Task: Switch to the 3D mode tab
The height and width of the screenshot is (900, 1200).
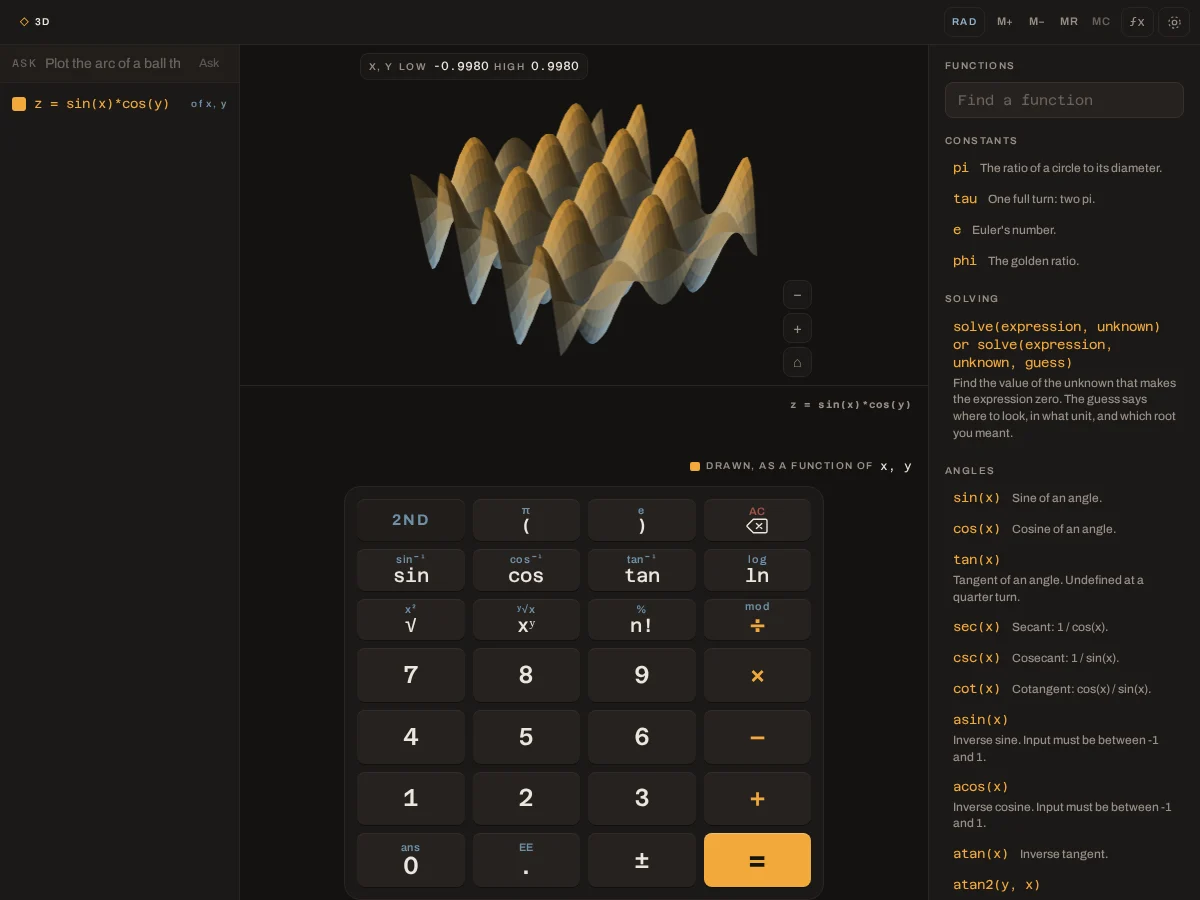Action: click(35, 22)
